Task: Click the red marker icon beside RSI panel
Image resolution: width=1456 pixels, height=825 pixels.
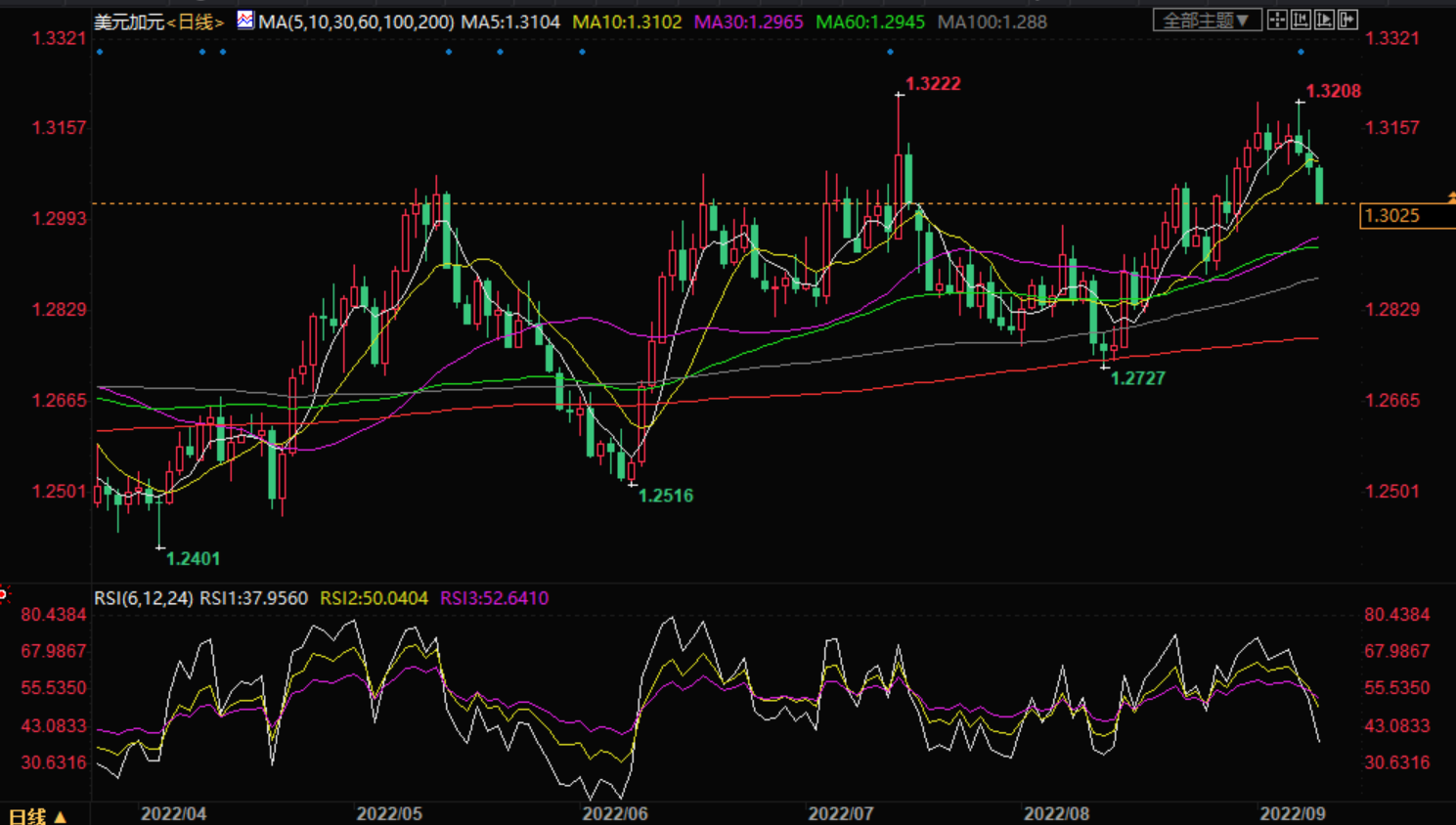Action: pos(3,593)
